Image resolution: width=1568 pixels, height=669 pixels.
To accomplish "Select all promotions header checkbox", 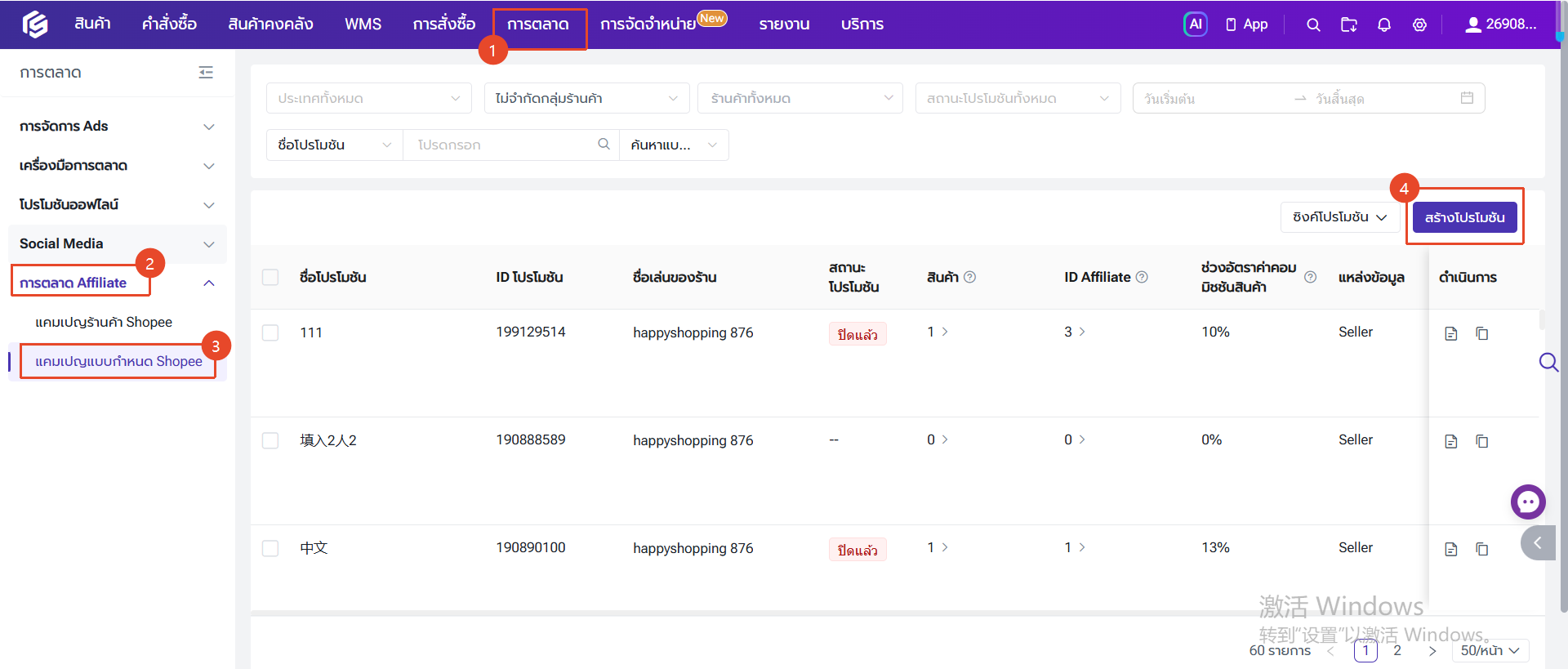I will coord(270,277).
